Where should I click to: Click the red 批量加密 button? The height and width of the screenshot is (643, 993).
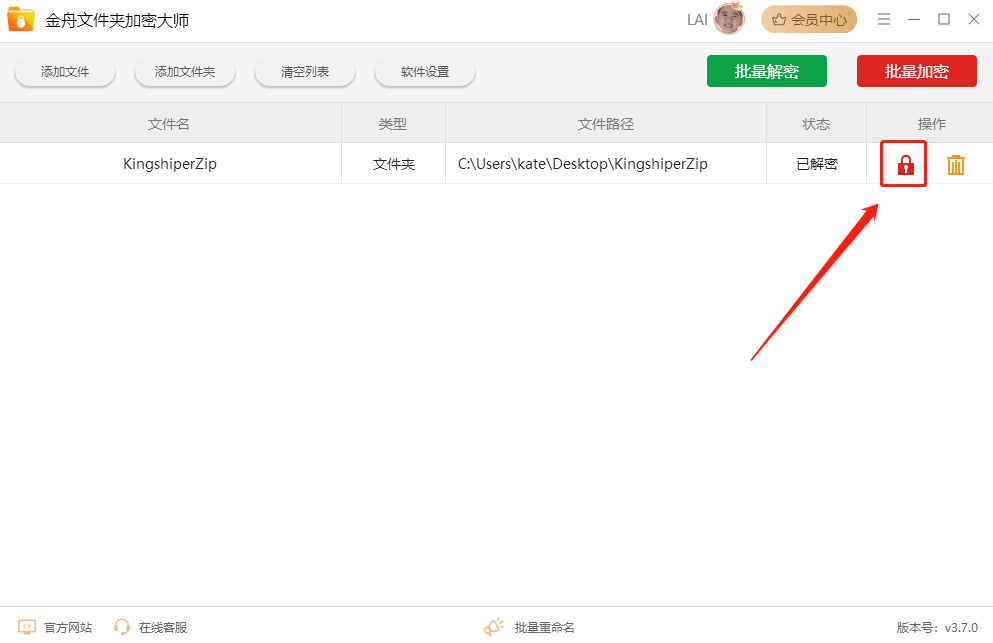click(917, 71)
